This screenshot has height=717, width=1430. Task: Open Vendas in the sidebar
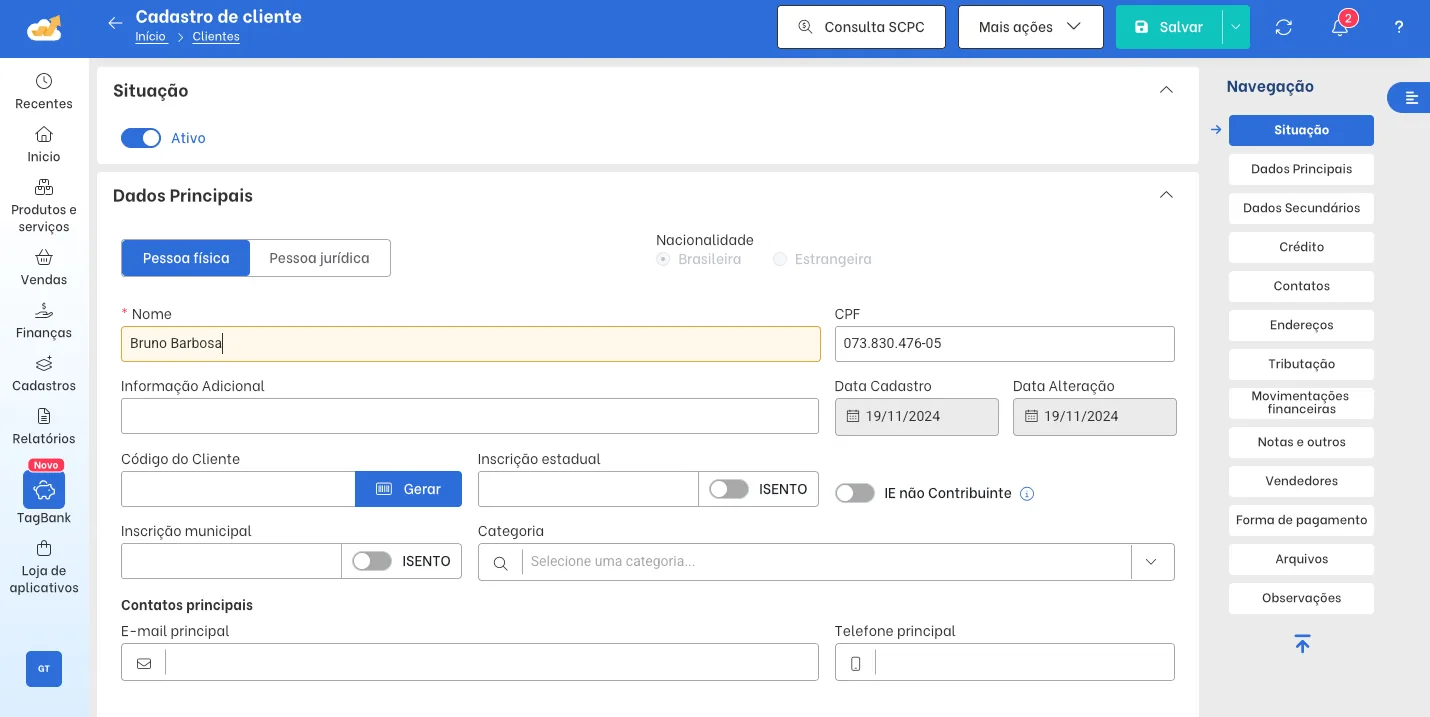pos(44,267)
